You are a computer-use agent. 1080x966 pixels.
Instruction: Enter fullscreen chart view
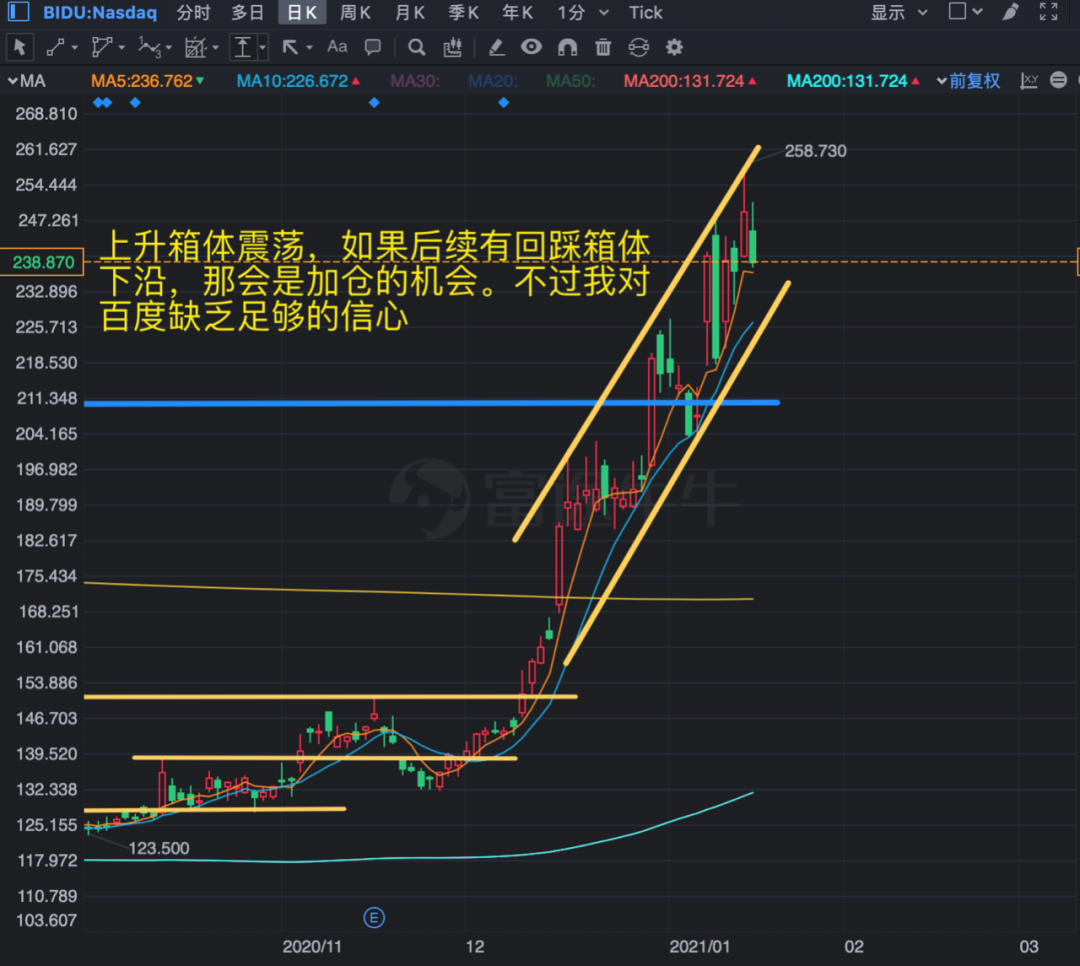(1048, 12)
